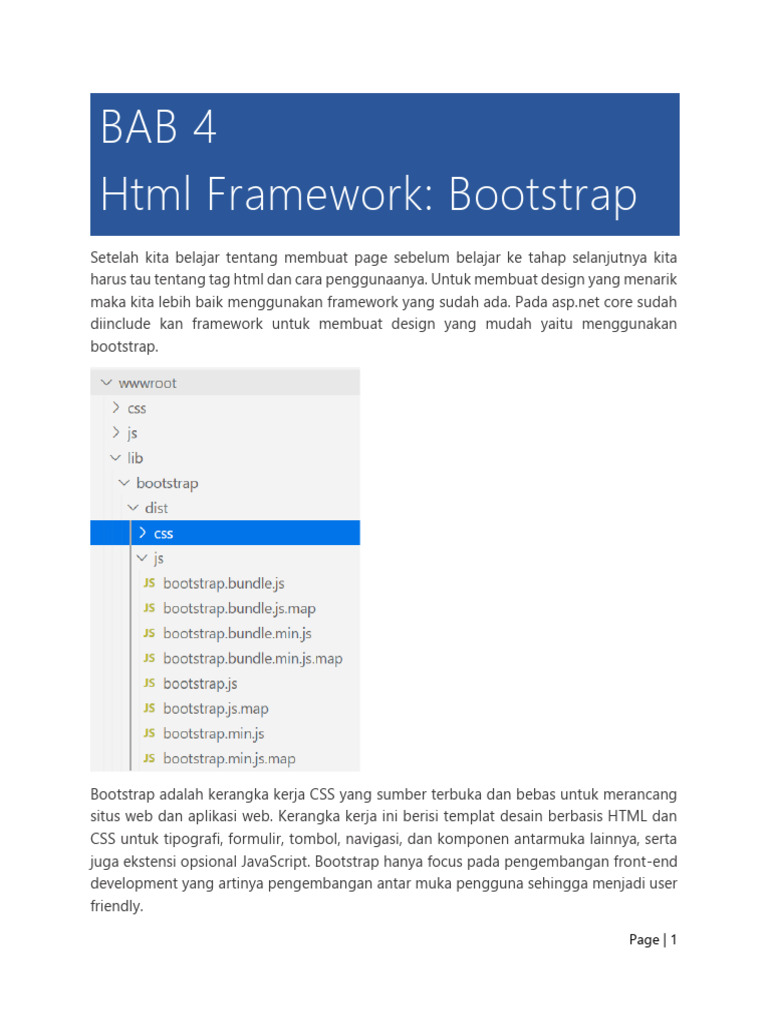Collapse the wwwroot folder chevron

point(106,383)
